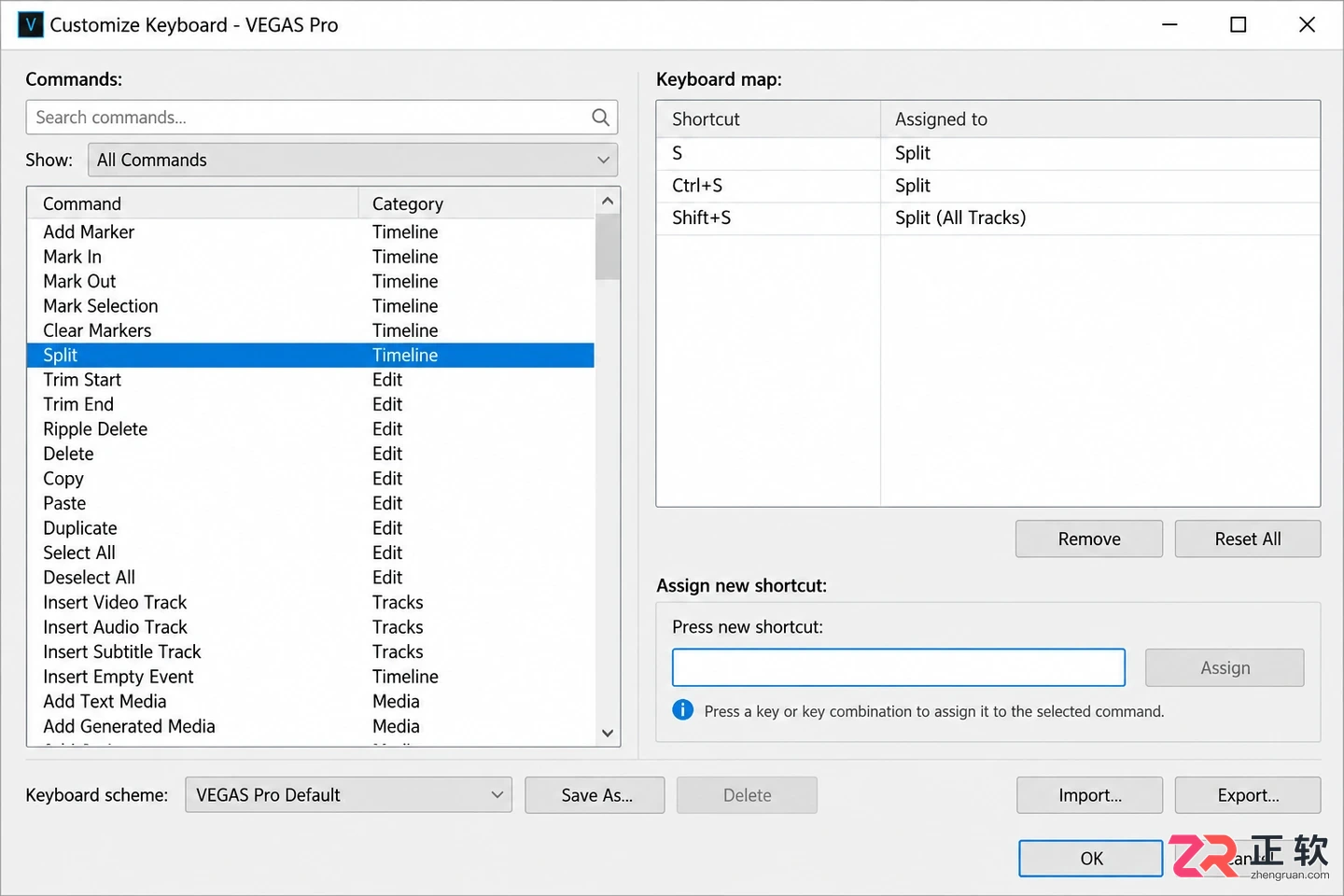Select the Deselect All command
1344x896 pixels.
coord(311,578)
